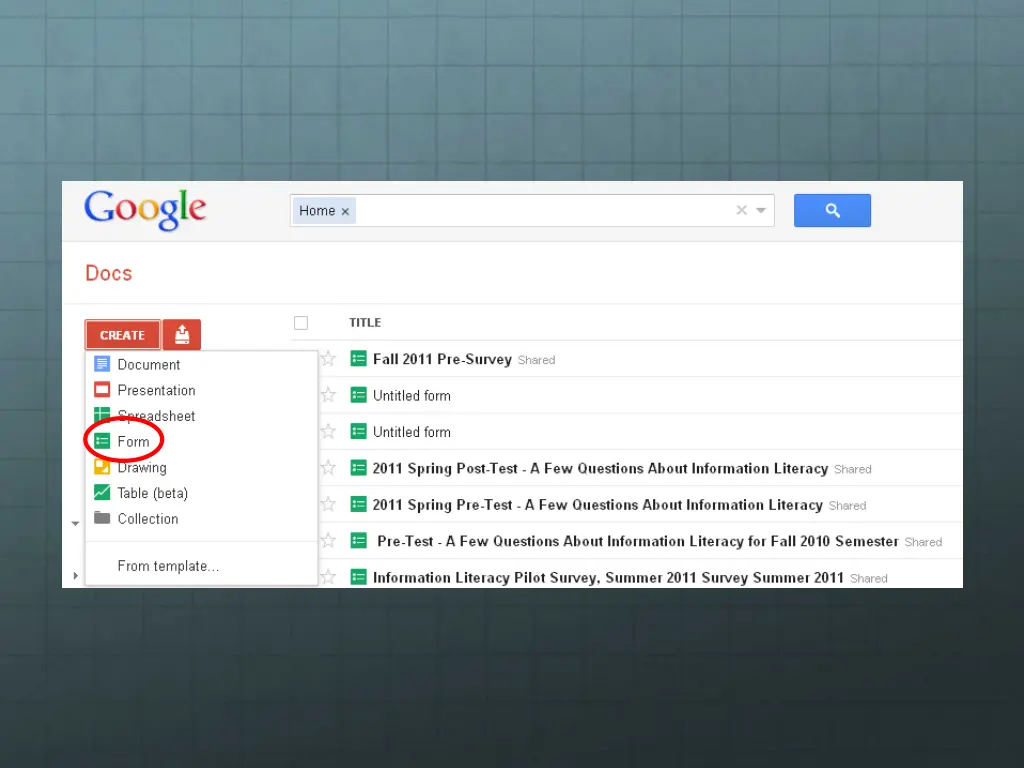This screenshot has width=1024, height=768.
Task: Click the form icon beside Information Literacy Pilot Survey
Action: (x=359, y=577)
